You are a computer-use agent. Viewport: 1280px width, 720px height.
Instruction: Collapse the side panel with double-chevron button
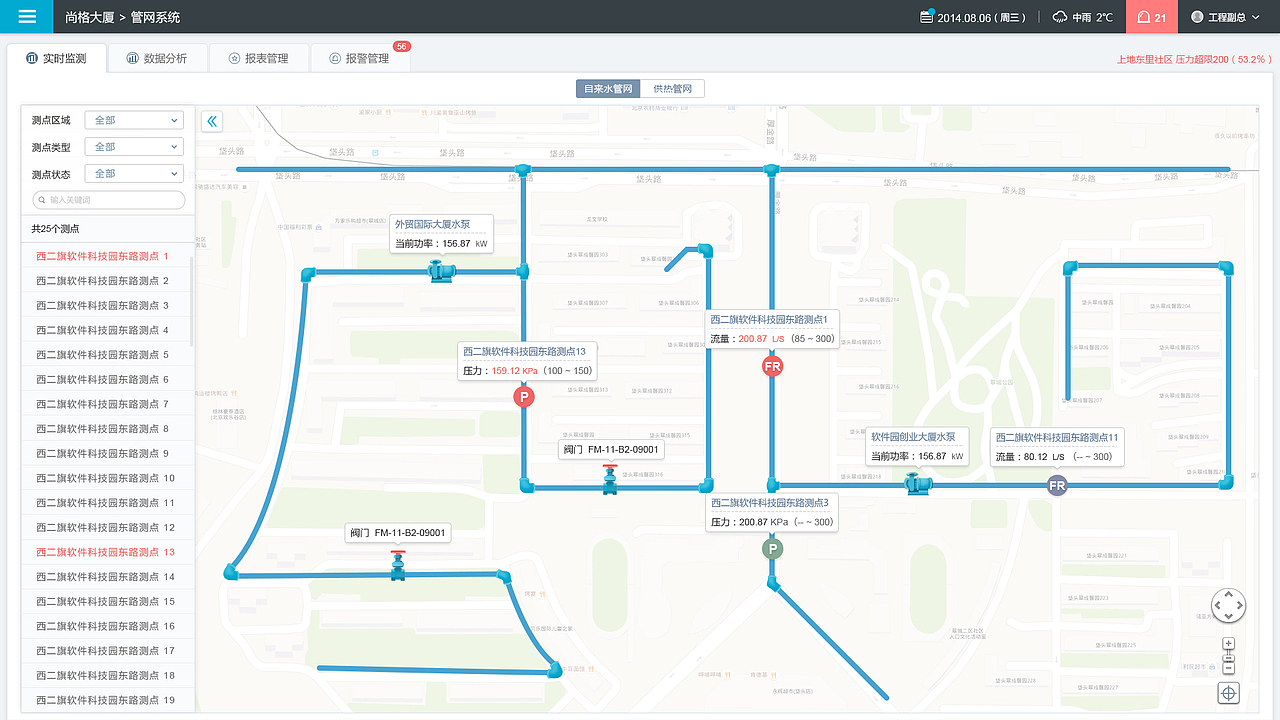[x=212, y=121]
